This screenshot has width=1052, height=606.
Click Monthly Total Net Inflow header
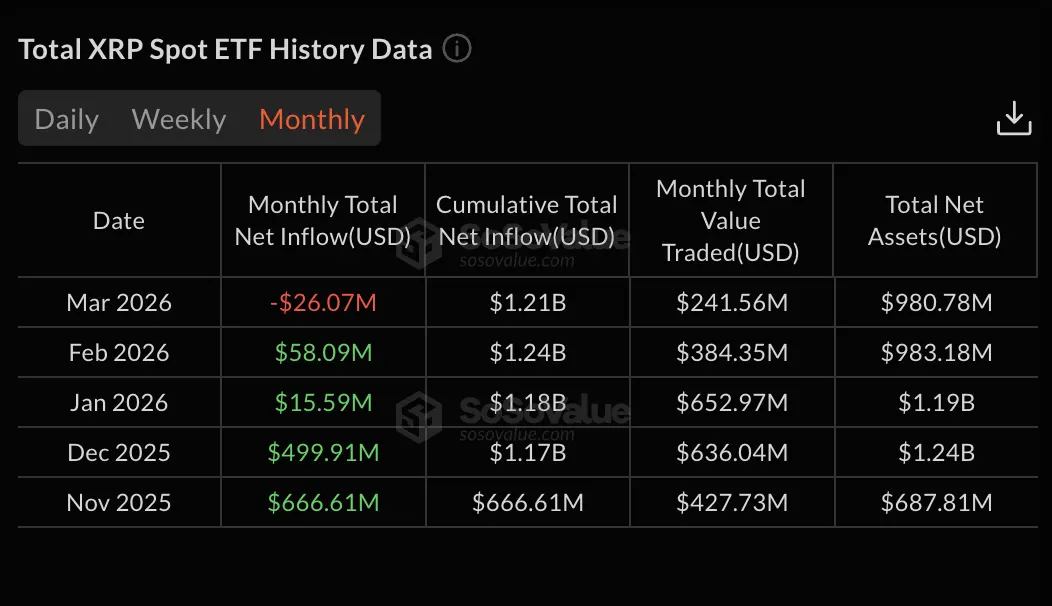tap(323, 221)
